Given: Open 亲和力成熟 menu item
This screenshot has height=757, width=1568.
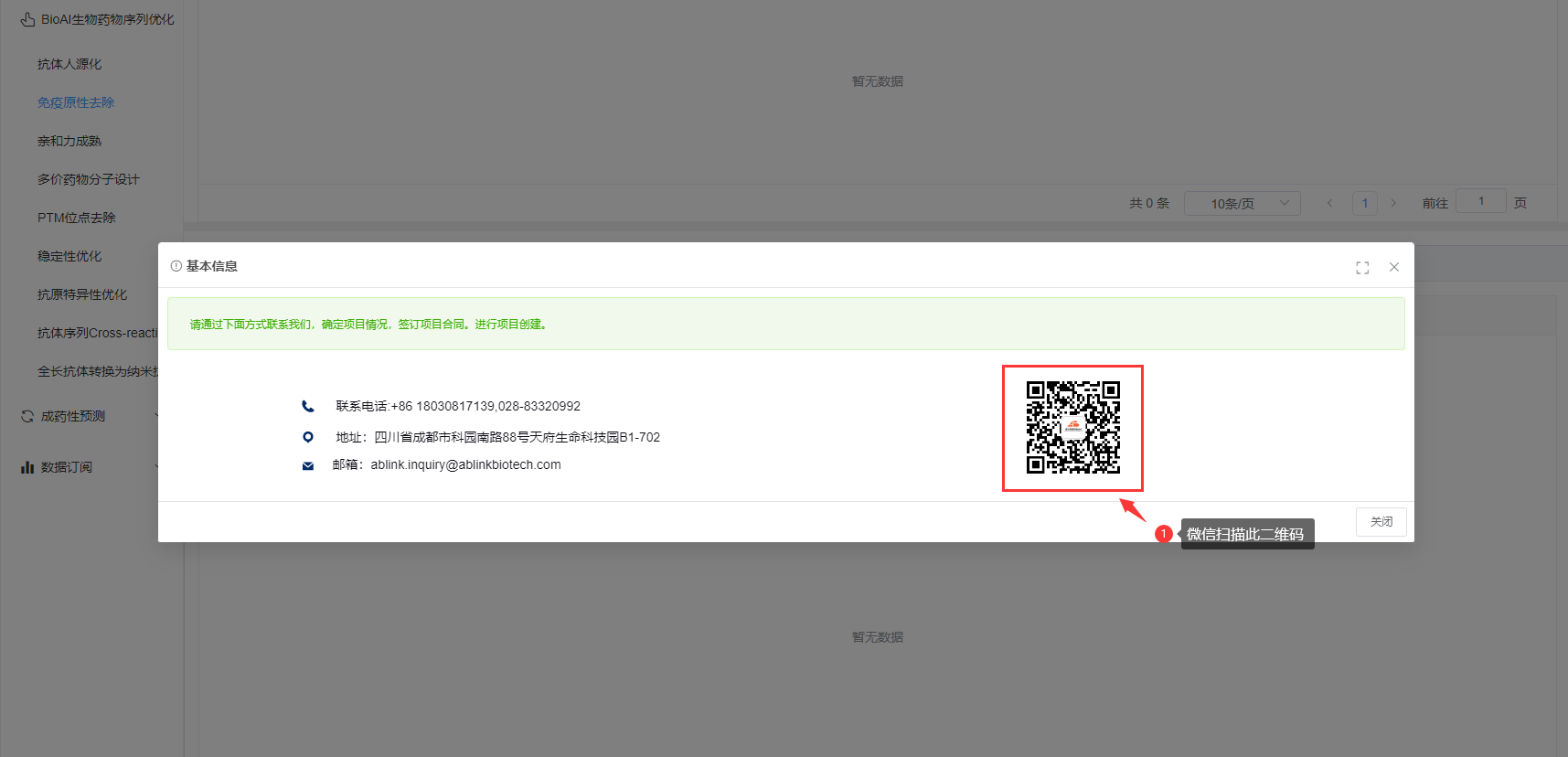Looking at the screenshot, I should (69, 141).
